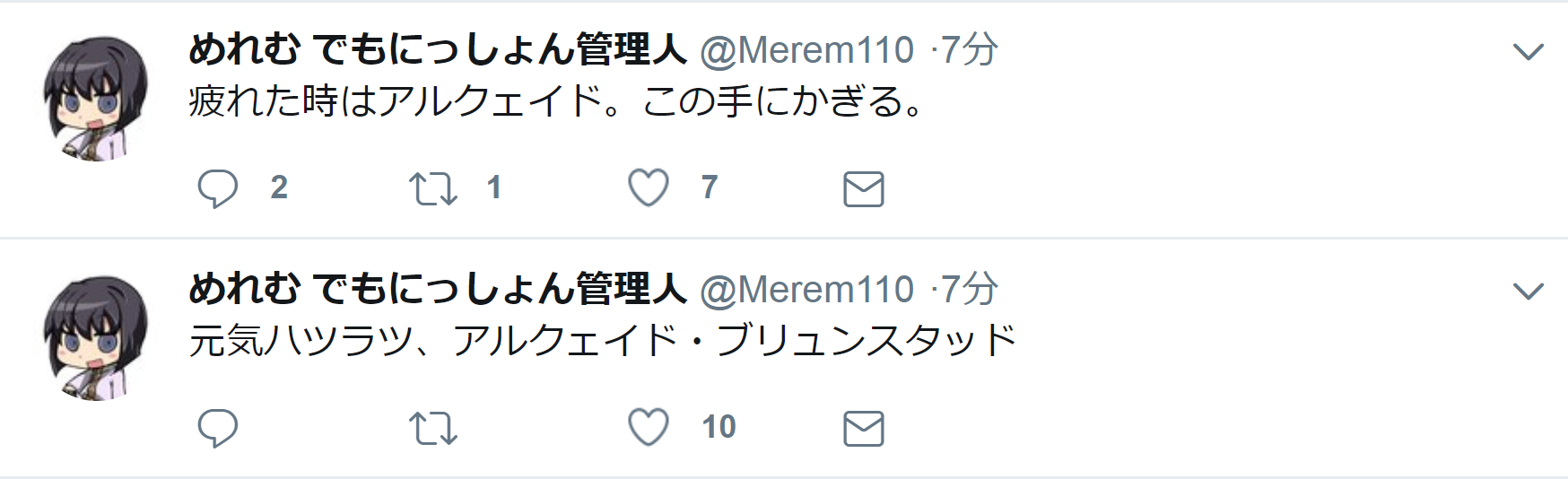The width and height of the screenshot is (1568, 479).
Task: Share the 元気ハツラツ tweet via direct message
Action: (864, 429)
